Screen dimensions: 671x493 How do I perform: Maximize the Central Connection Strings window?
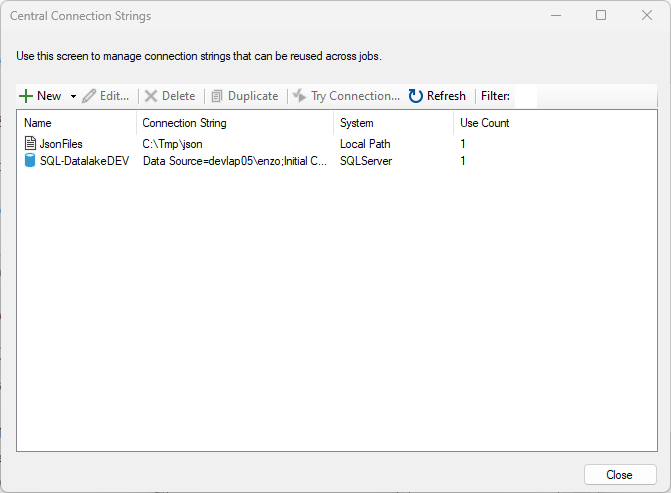(x=601, y=15)
